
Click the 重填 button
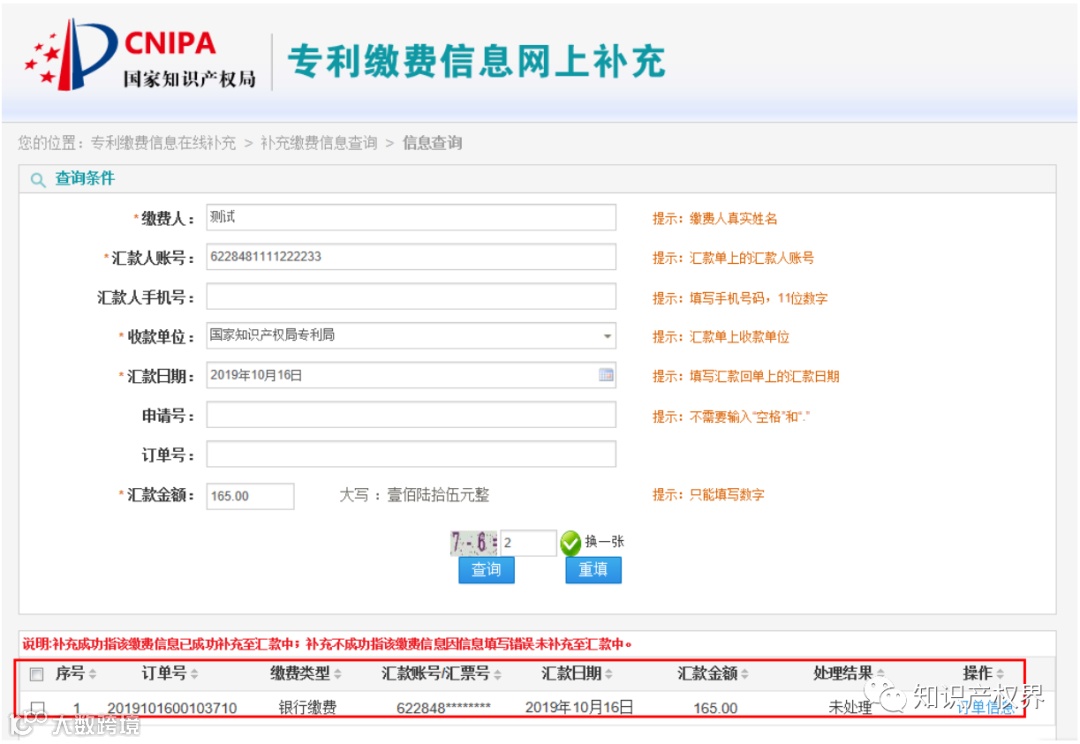tap(593, 570)
